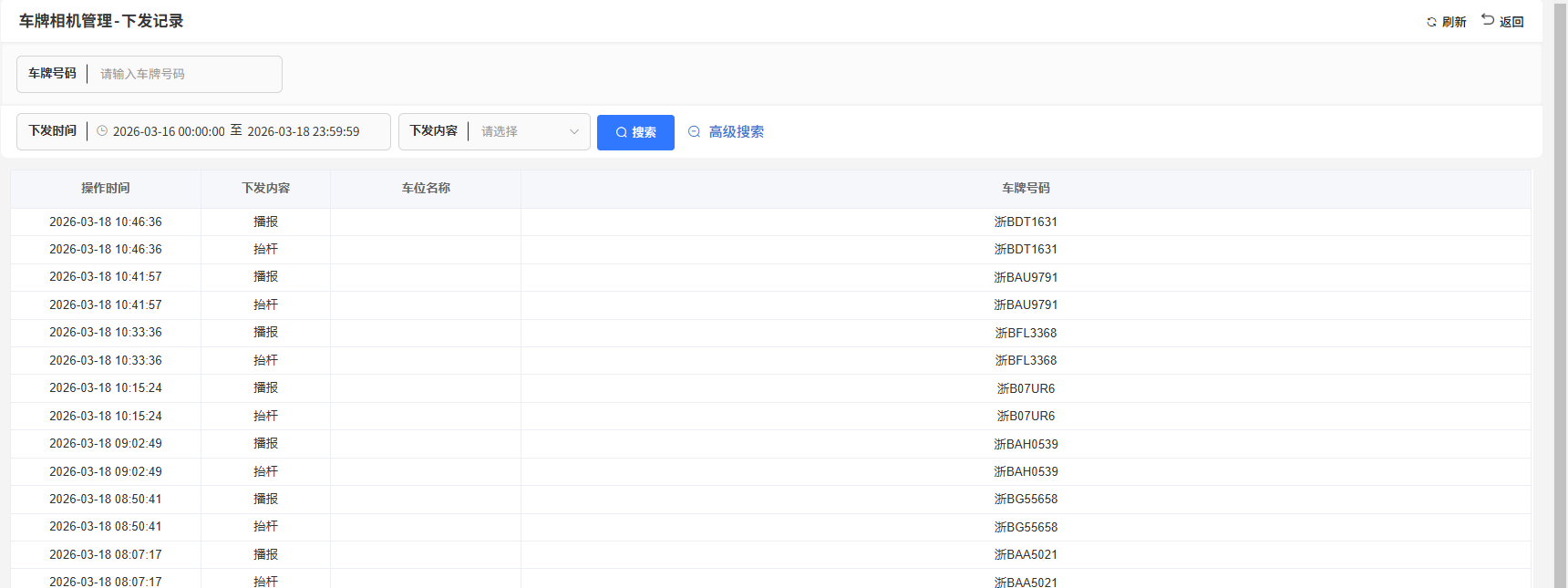Image resolution: width=1568 pixels, height=588 pixels.
Task: Click start date 2026-03-16 00:00:00
Action: [169, 131]
